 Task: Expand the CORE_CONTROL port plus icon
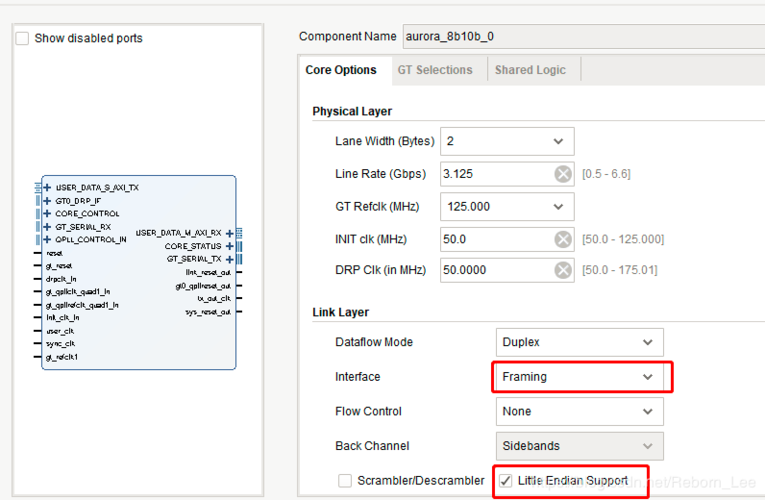tap(47, 213)
